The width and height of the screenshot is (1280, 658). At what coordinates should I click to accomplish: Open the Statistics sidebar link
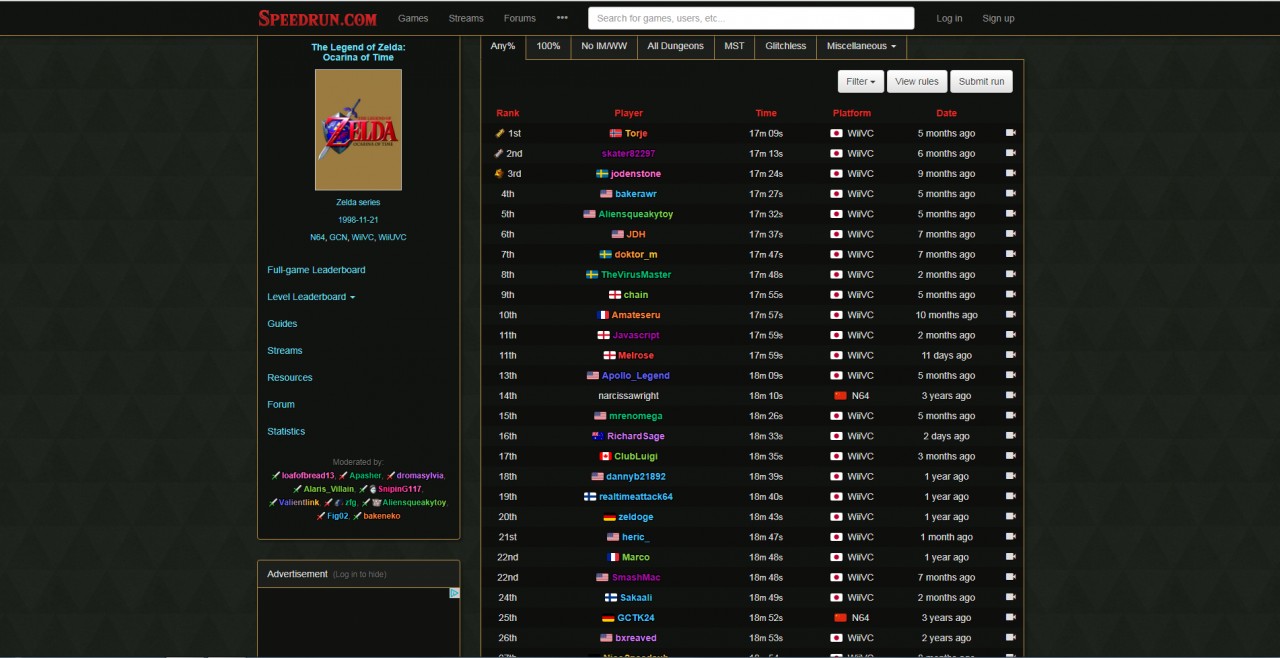(x=286, y=432)
